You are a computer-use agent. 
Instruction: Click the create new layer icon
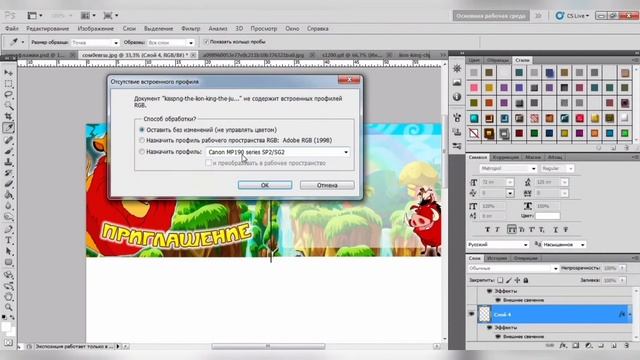click(614, 346)
